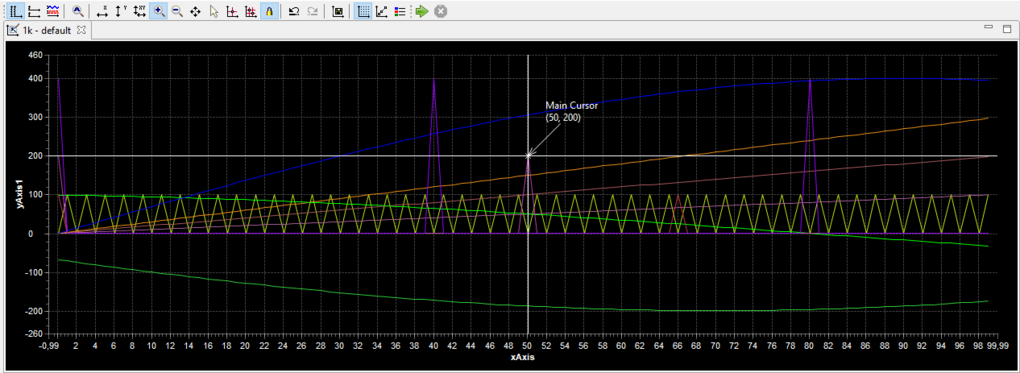Screen dimensions: 1020x373
Task: Click the undo arrow icon
Action: [293, 11]
